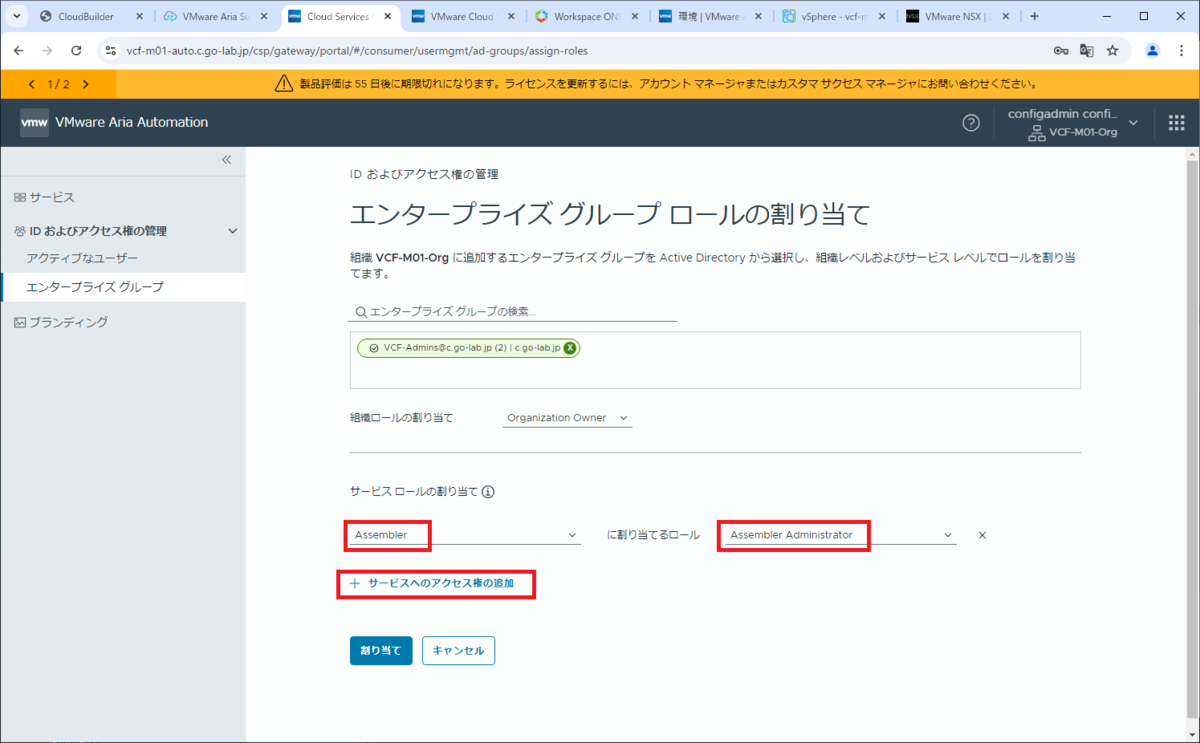
Task: Switch to the 環境 VMware tab
Action: click(x=711, y=17)
